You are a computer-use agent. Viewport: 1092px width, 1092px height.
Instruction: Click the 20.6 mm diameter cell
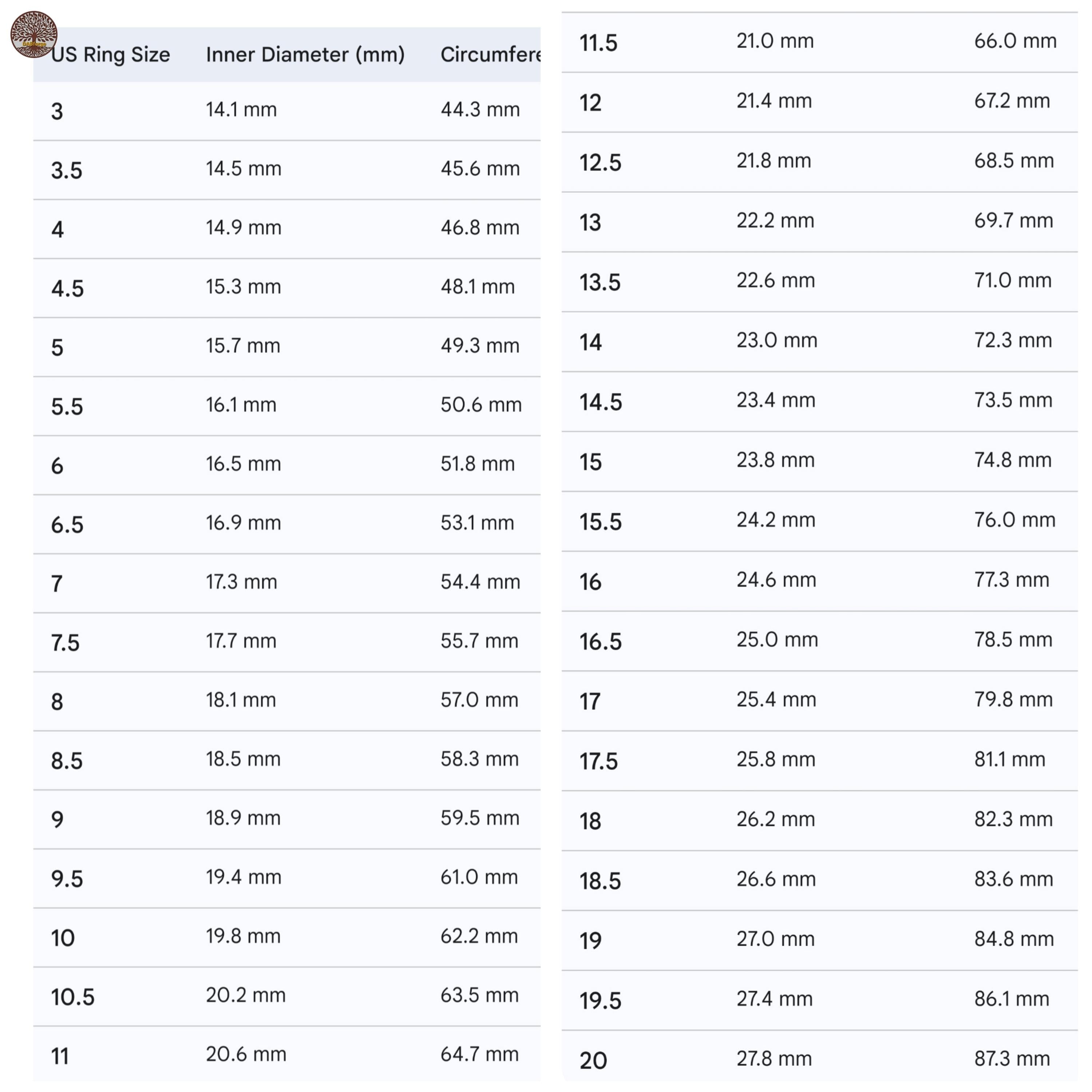[245, 1054]
